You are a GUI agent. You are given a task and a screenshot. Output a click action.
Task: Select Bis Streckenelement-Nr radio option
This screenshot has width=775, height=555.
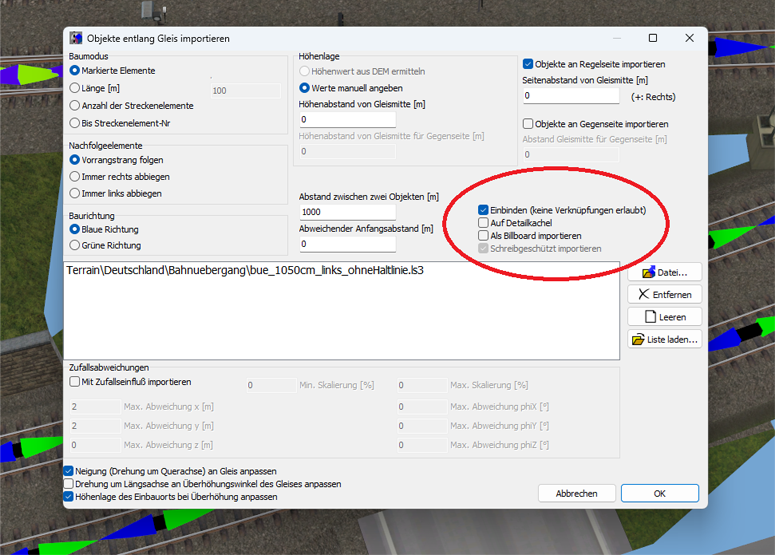tap(75, 122)
